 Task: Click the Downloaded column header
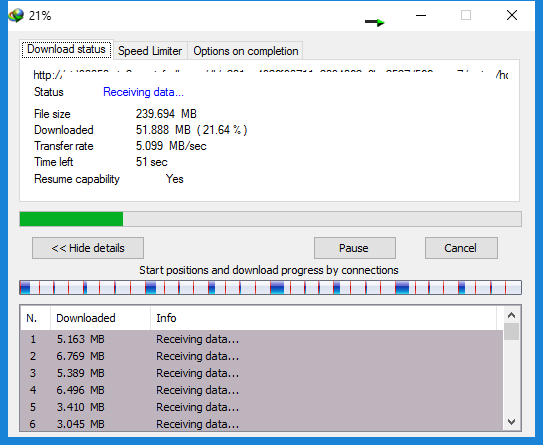(100, 318)
